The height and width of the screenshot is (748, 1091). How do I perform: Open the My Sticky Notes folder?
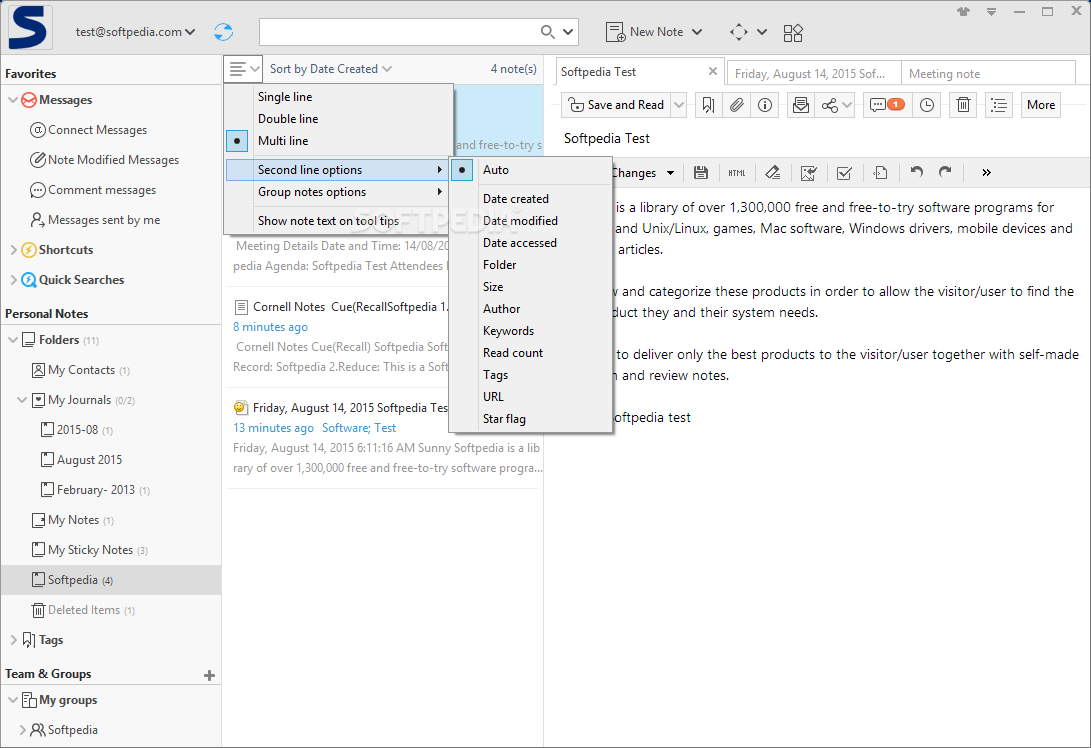click(90, 550)
